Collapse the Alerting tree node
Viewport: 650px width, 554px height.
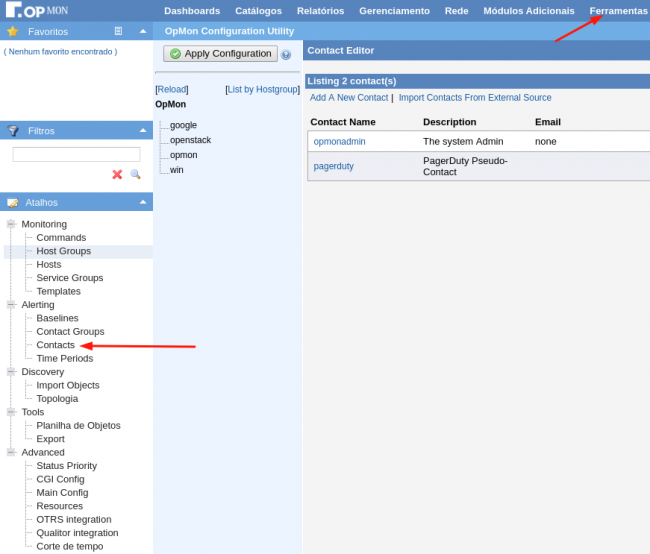[11, 304]
